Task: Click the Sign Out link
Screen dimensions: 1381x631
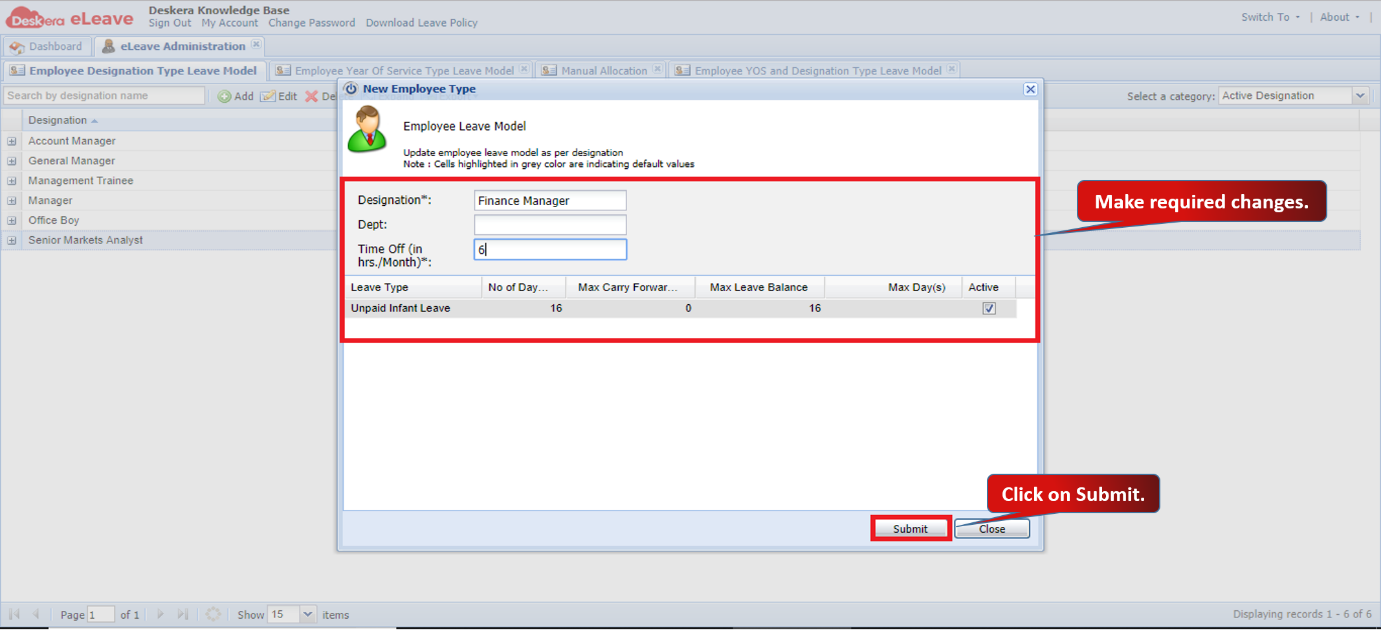Action: 170,23
